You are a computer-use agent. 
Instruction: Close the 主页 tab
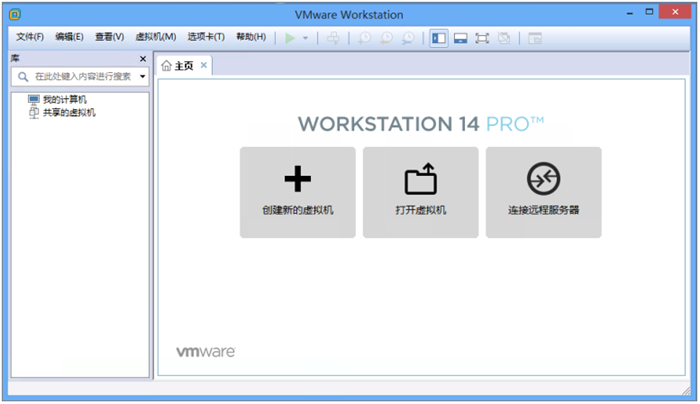pos(204,65)
